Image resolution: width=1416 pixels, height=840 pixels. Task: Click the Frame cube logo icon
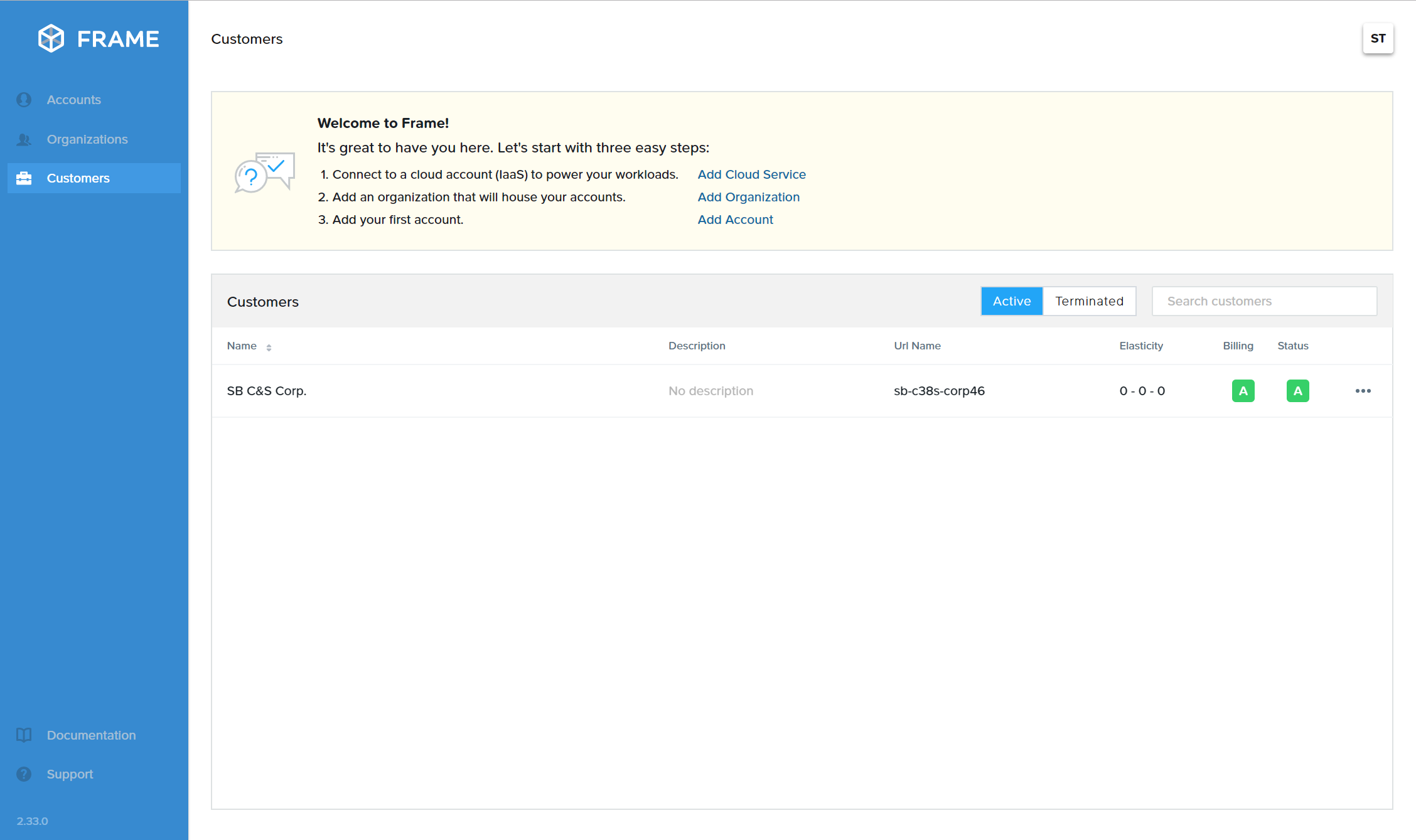point(51,39)
